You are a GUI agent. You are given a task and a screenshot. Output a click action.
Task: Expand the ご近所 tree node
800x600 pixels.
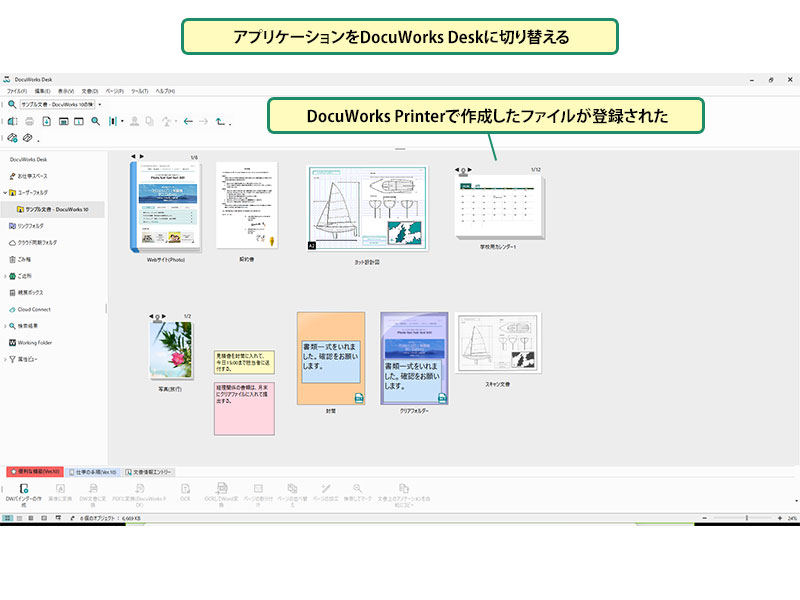coord(5,276)
